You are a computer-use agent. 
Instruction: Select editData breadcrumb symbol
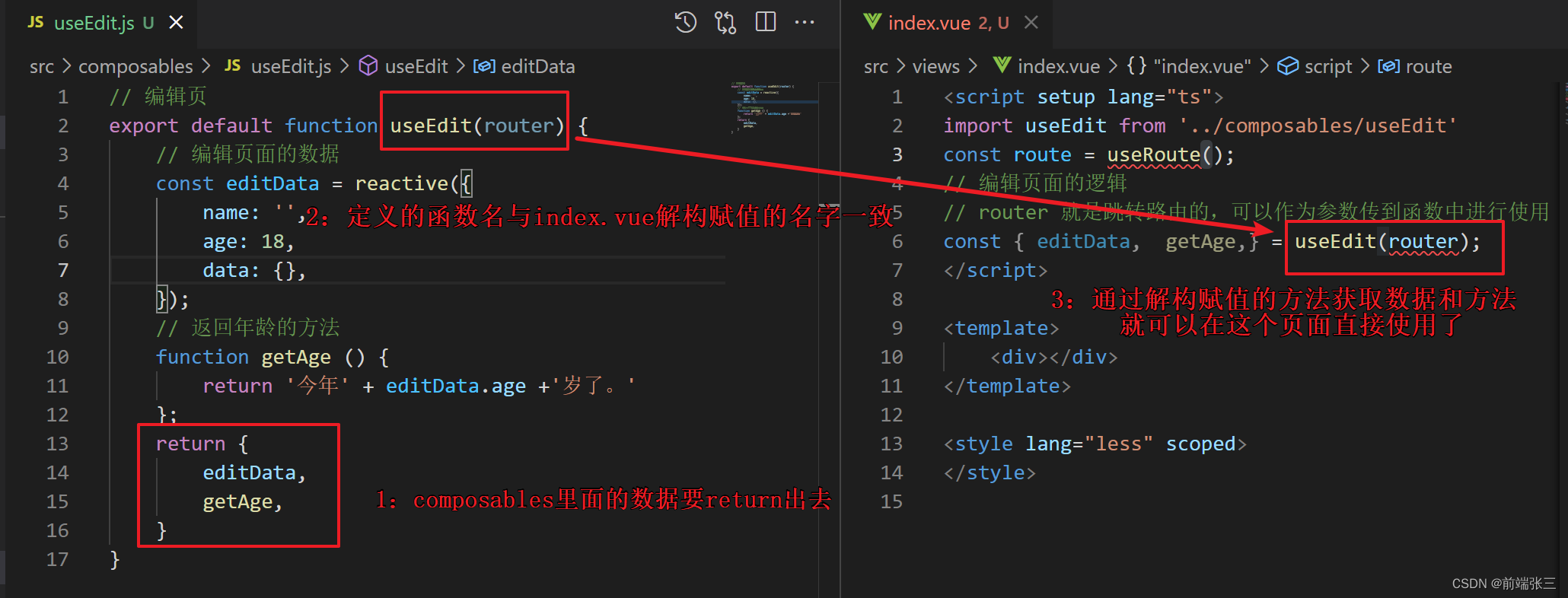(x=538, y=67)
